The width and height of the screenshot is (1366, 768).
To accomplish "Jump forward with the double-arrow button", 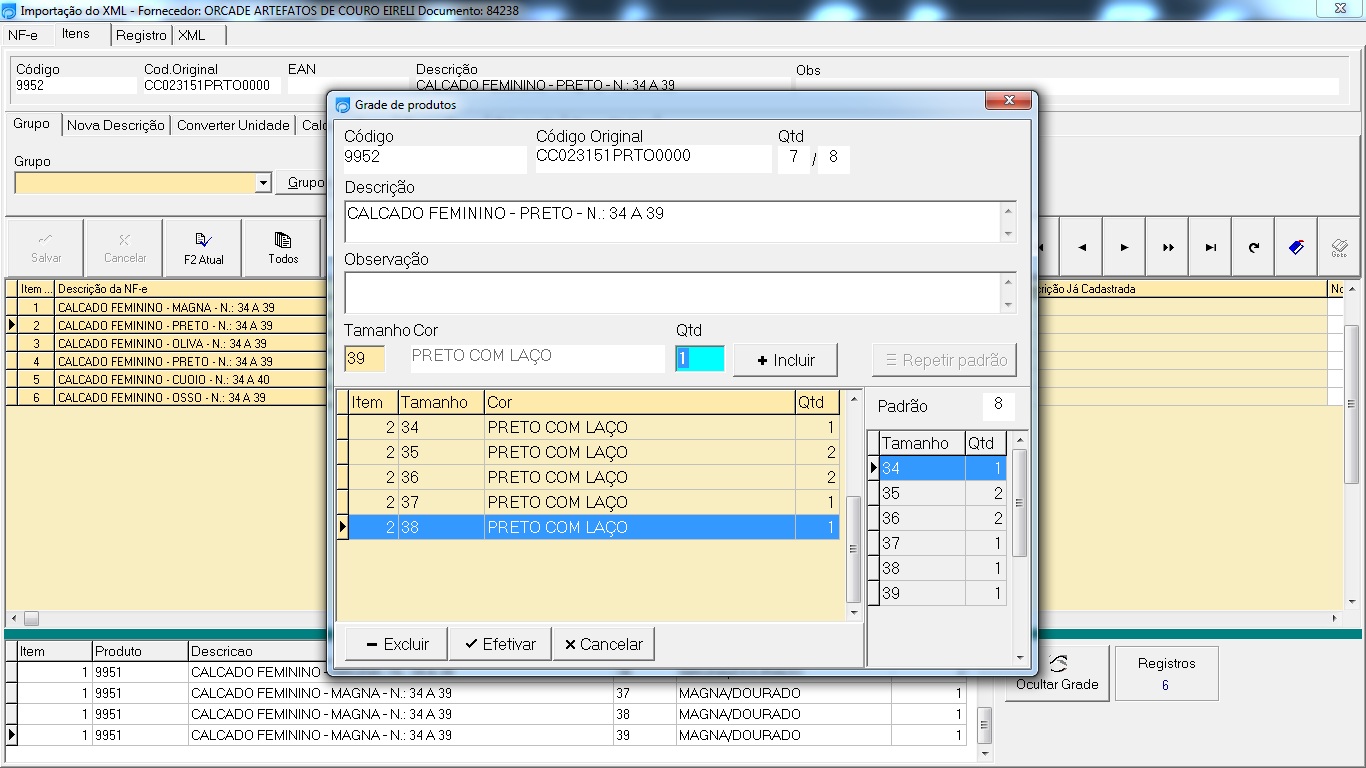I will tap(1168, 247).
